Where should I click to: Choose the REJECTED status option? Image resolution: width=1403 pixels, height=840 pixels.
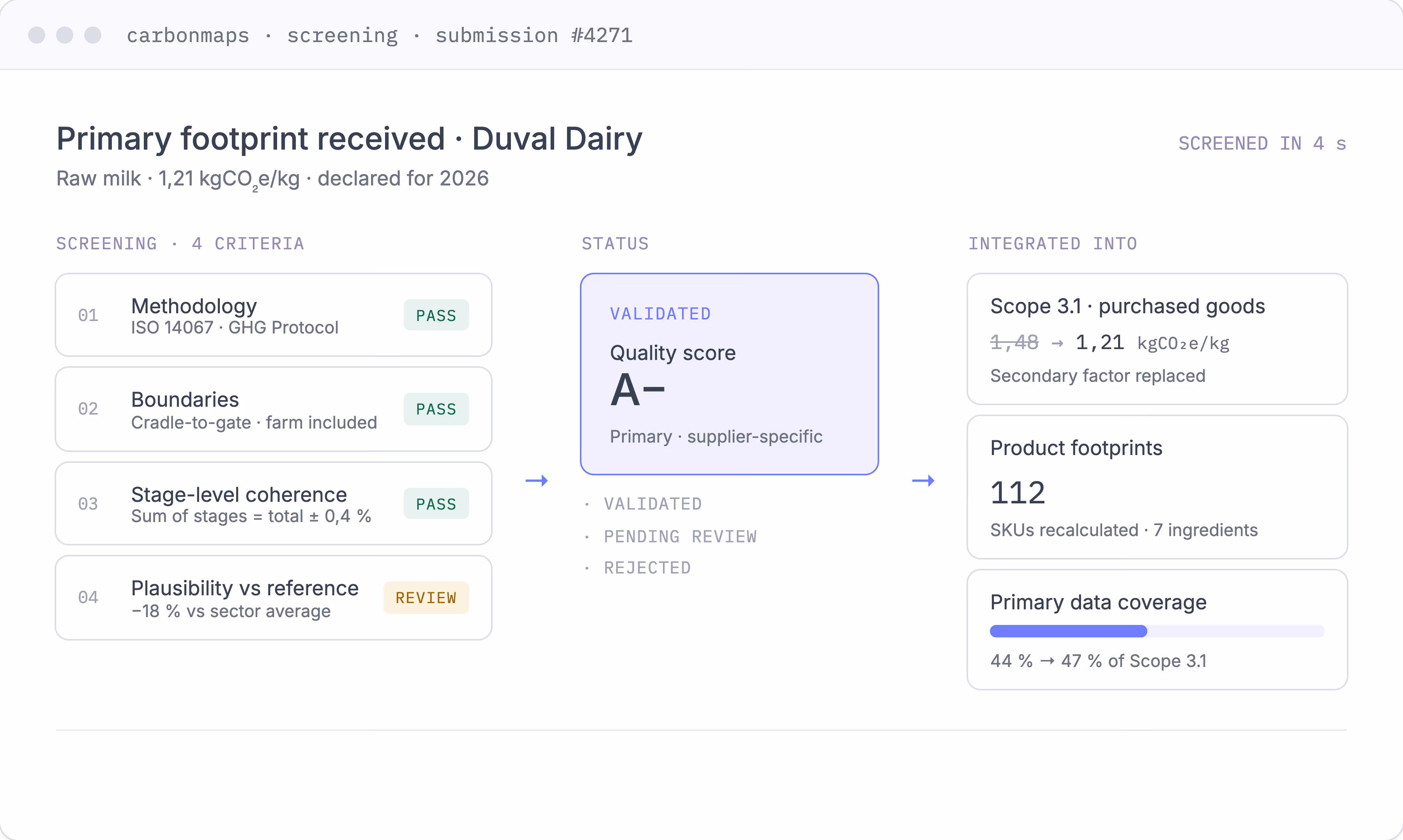pos(647,568)
